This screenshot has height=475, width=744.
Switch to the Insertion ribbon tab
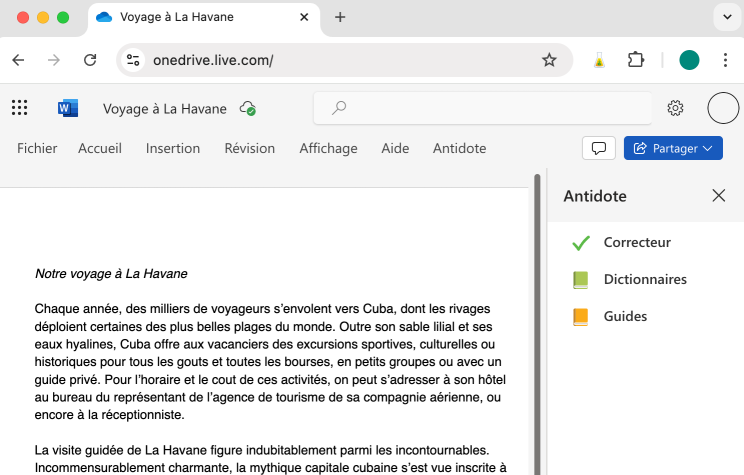click(173, 148)
